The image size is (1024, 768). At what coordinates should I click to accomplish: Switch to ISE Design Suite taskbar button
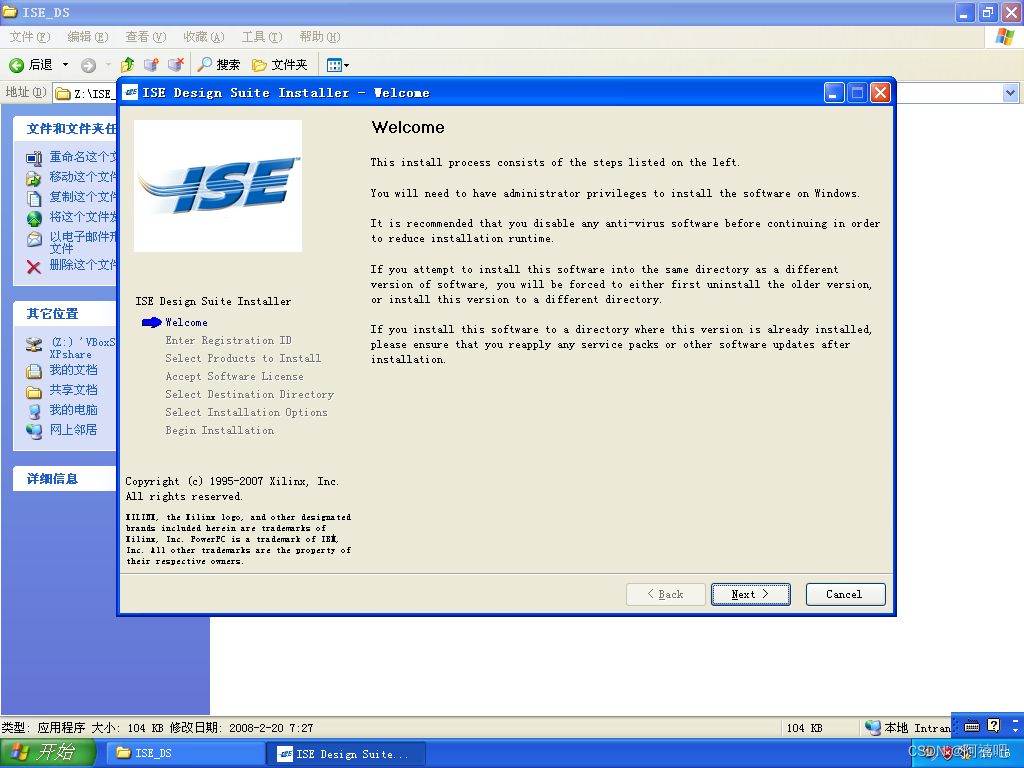tap(347, 754)
